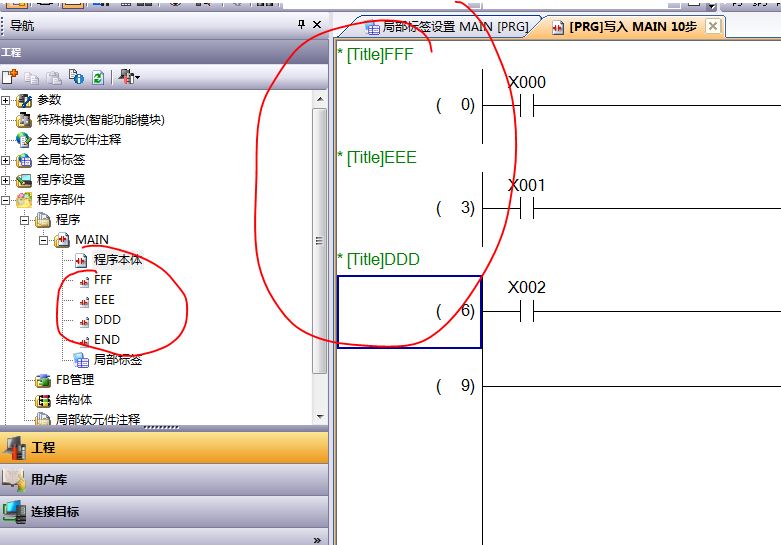Open 程序本体 under MAIN

coord(116,260)
